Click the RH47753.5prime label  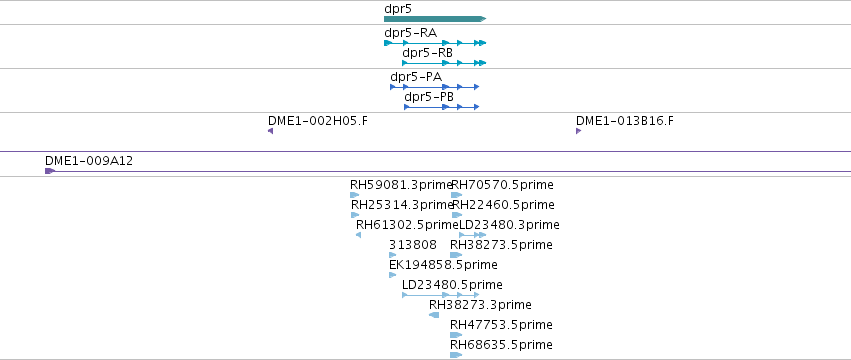501,325
